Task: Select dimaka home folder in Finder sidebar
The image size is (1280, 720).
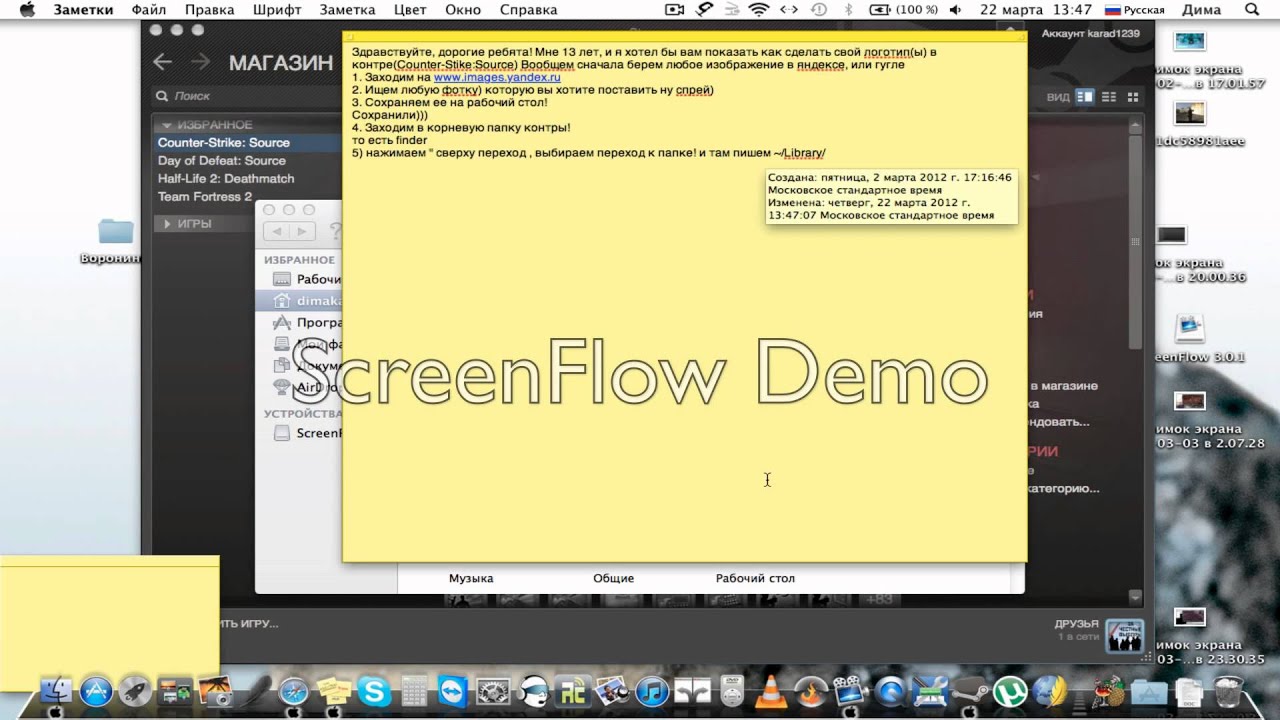Action: (300, 300)
